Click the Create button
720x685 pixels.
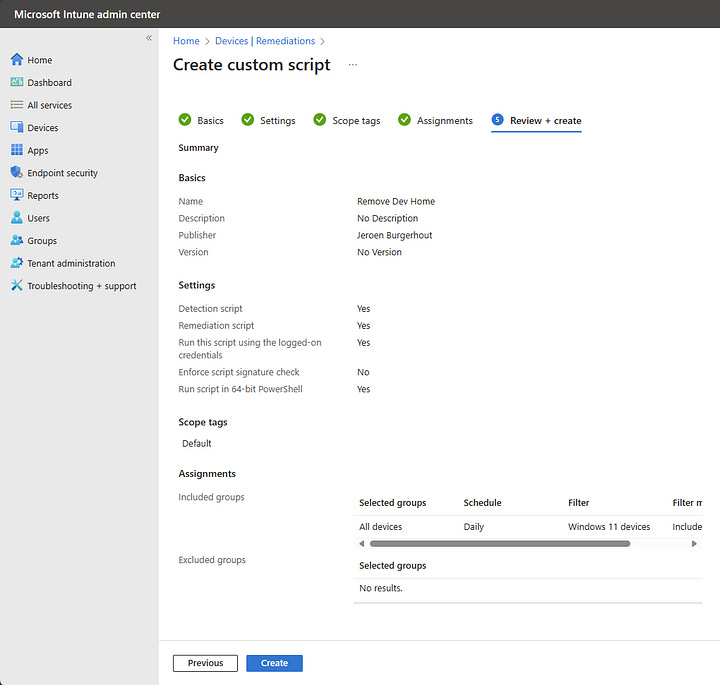275,663
